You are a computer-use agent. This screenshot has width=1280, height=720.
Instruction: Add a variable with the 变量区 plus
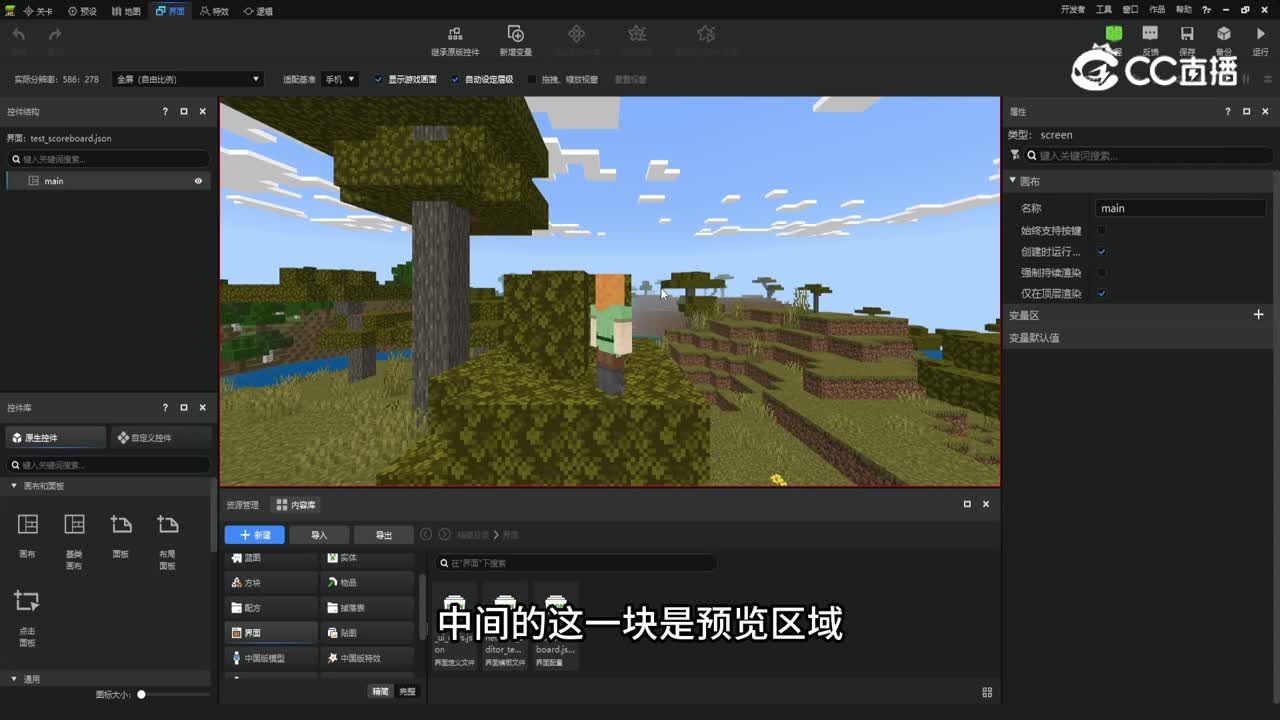1259,315
